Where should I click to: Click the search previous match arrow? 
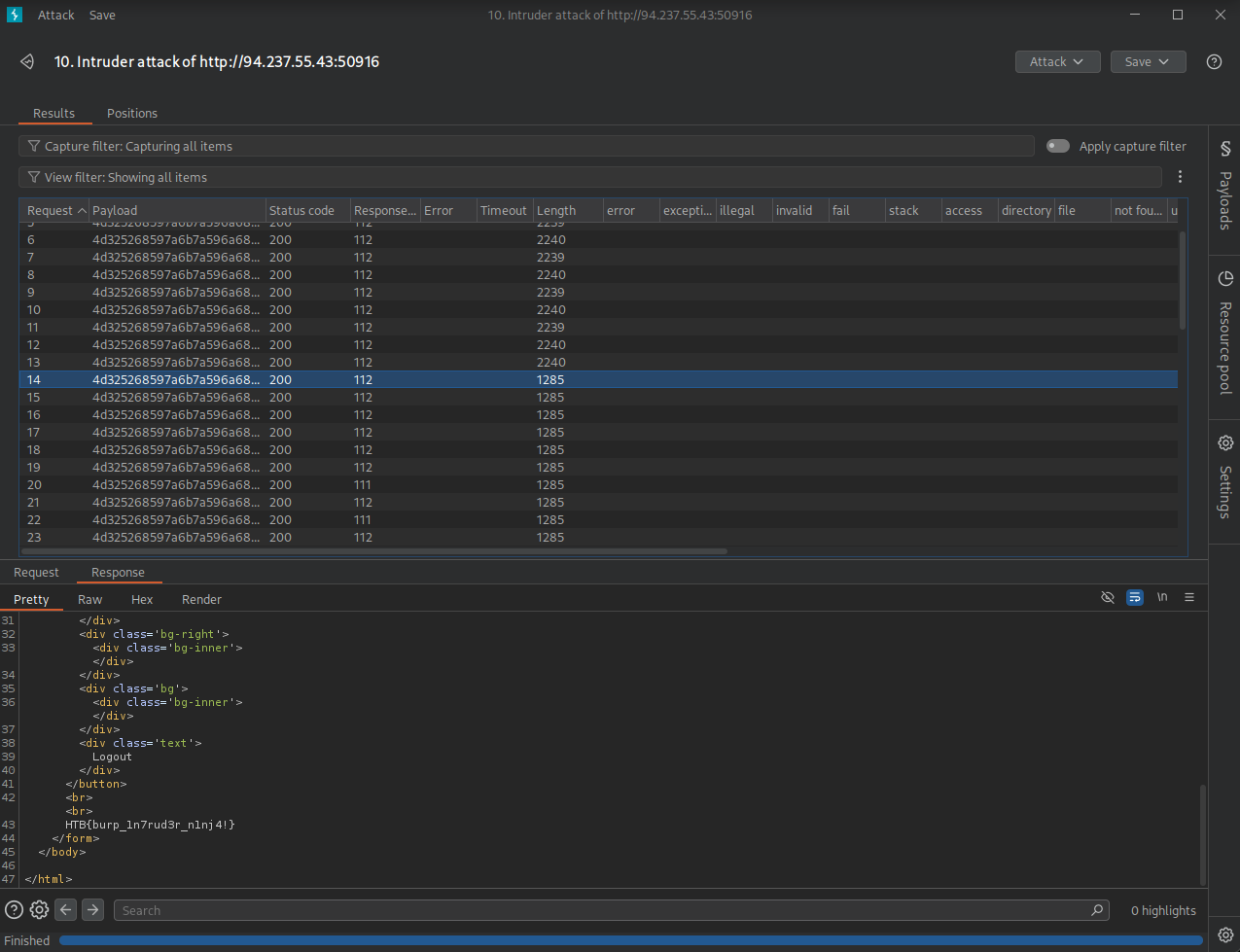[66, 910]
